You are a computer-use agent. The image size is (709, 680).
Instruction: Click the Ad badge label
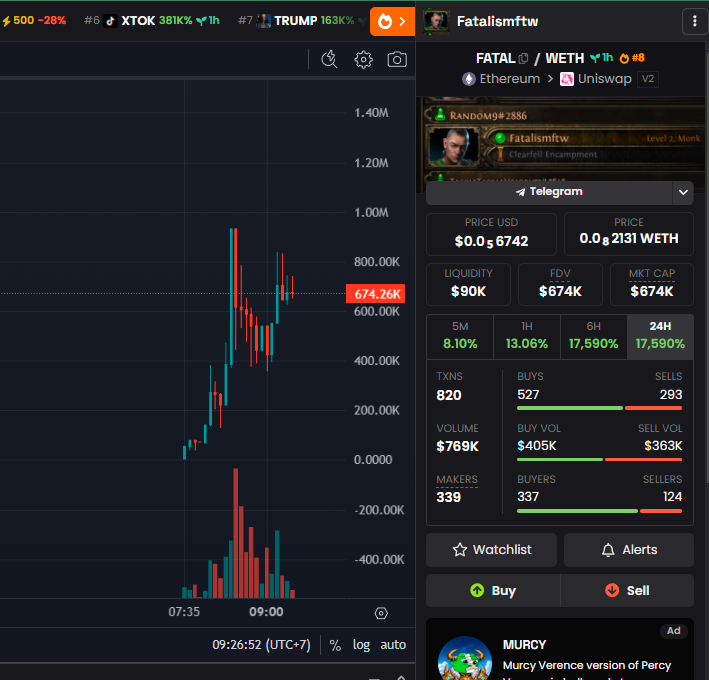coord(673,631)
